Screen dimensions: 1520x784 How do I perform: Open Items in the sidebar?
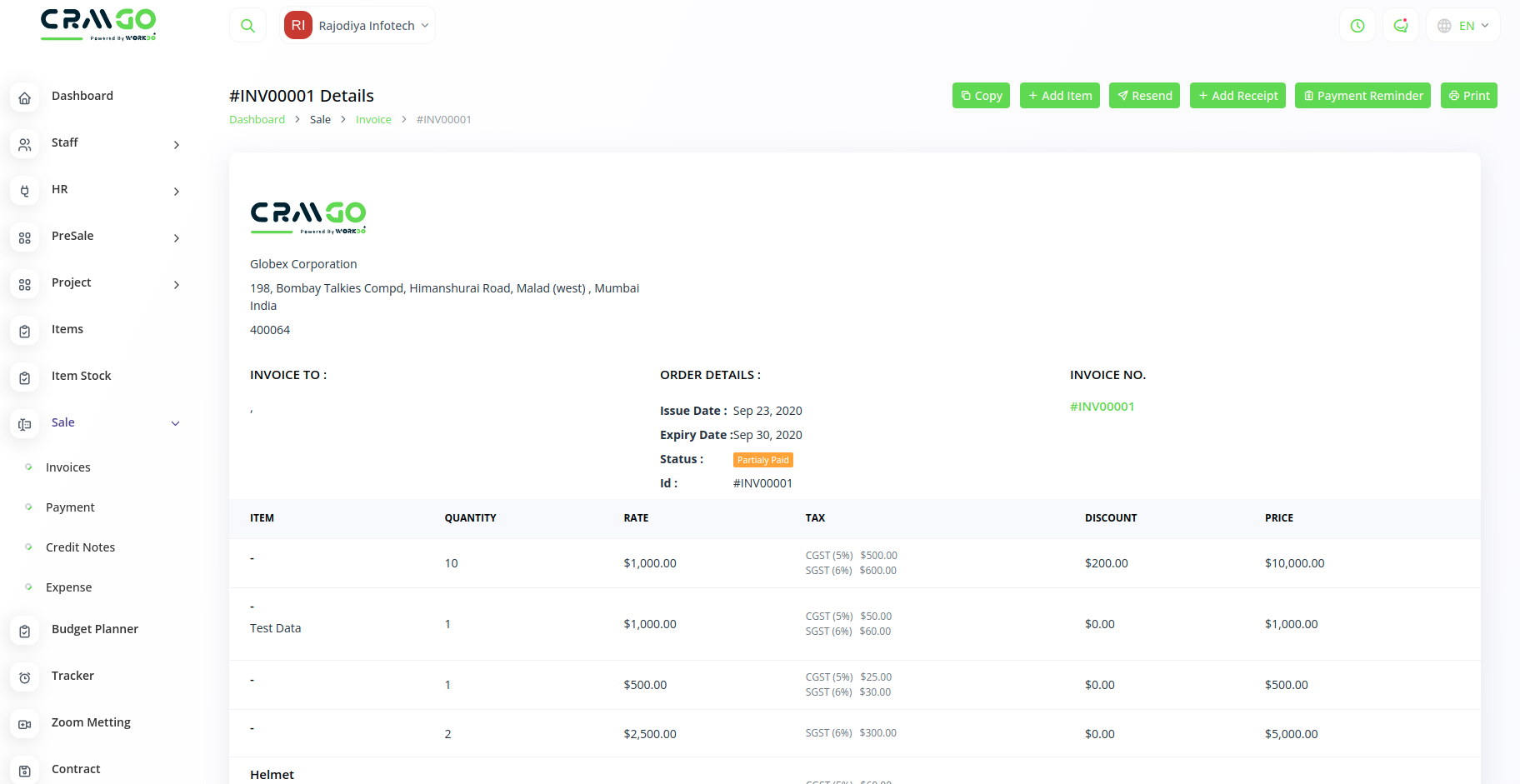[67, 329]
